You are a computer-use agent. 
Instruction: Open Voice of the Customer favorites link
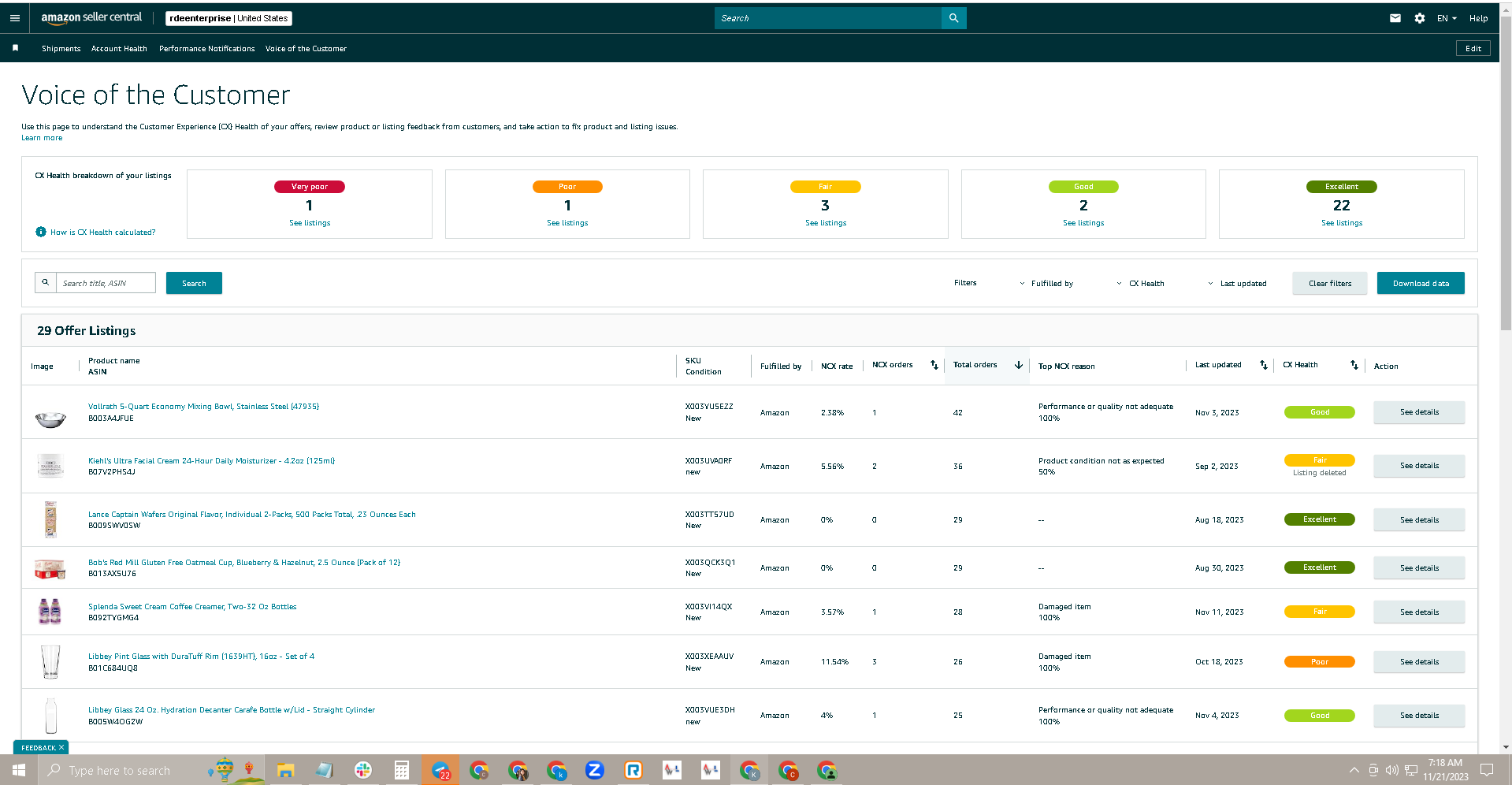[x=306, y=48]
